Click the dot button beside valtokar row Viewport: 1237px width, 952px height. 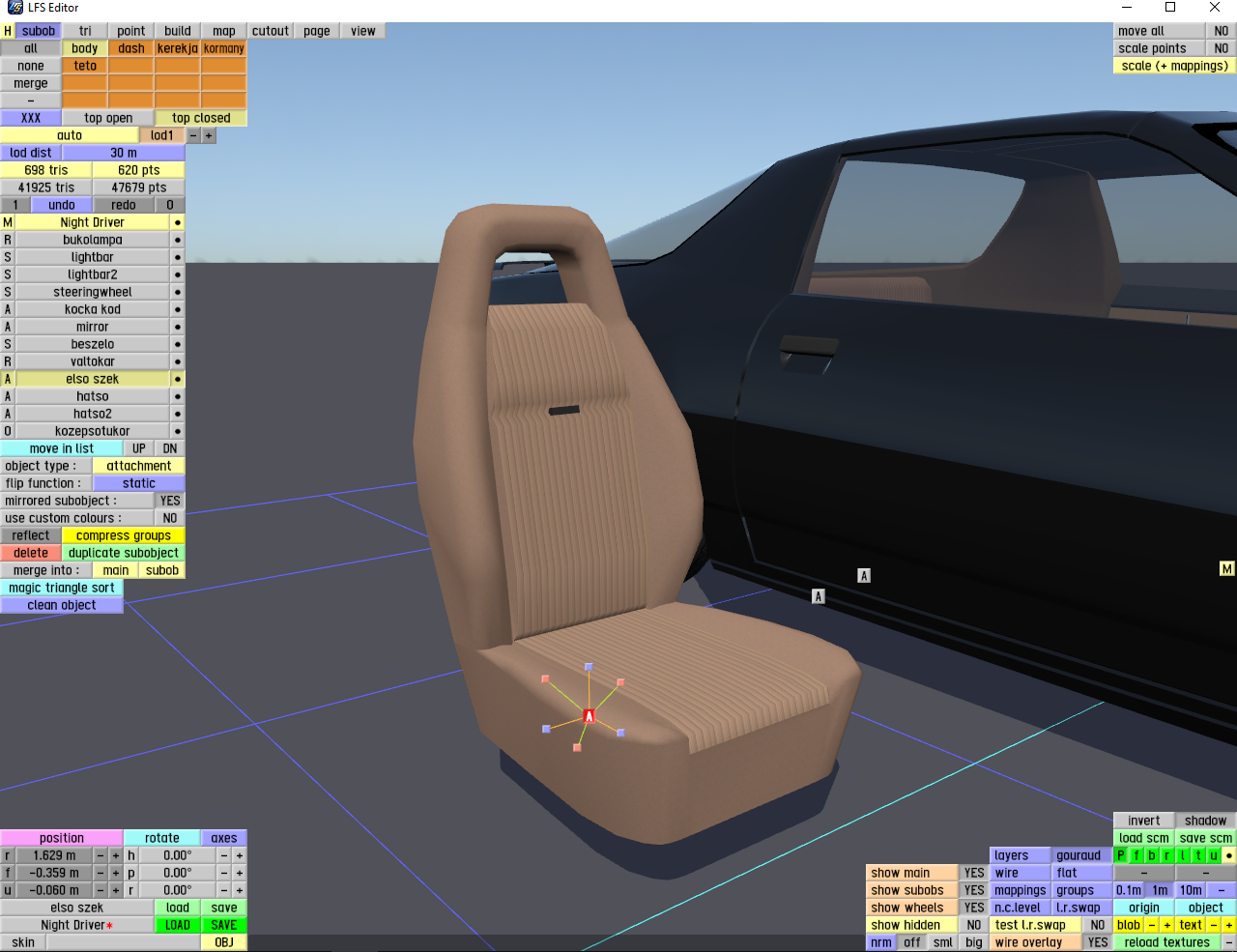[x=178, y=361]
